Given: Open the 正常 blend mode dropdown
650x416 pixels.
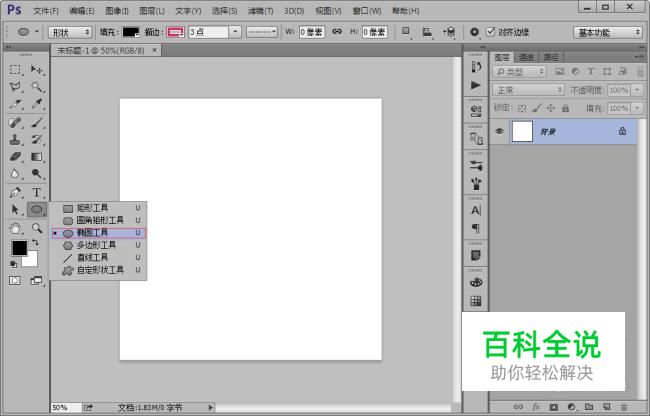Looking at the screenshot, I should click(528, 89).
